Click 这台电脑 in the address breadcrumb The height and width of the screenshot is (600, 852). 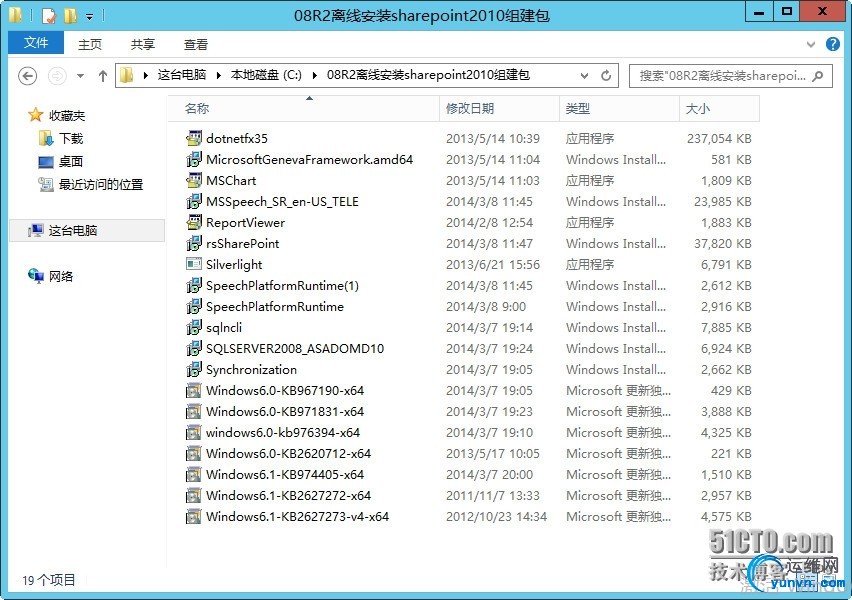(x=182, y=75)
